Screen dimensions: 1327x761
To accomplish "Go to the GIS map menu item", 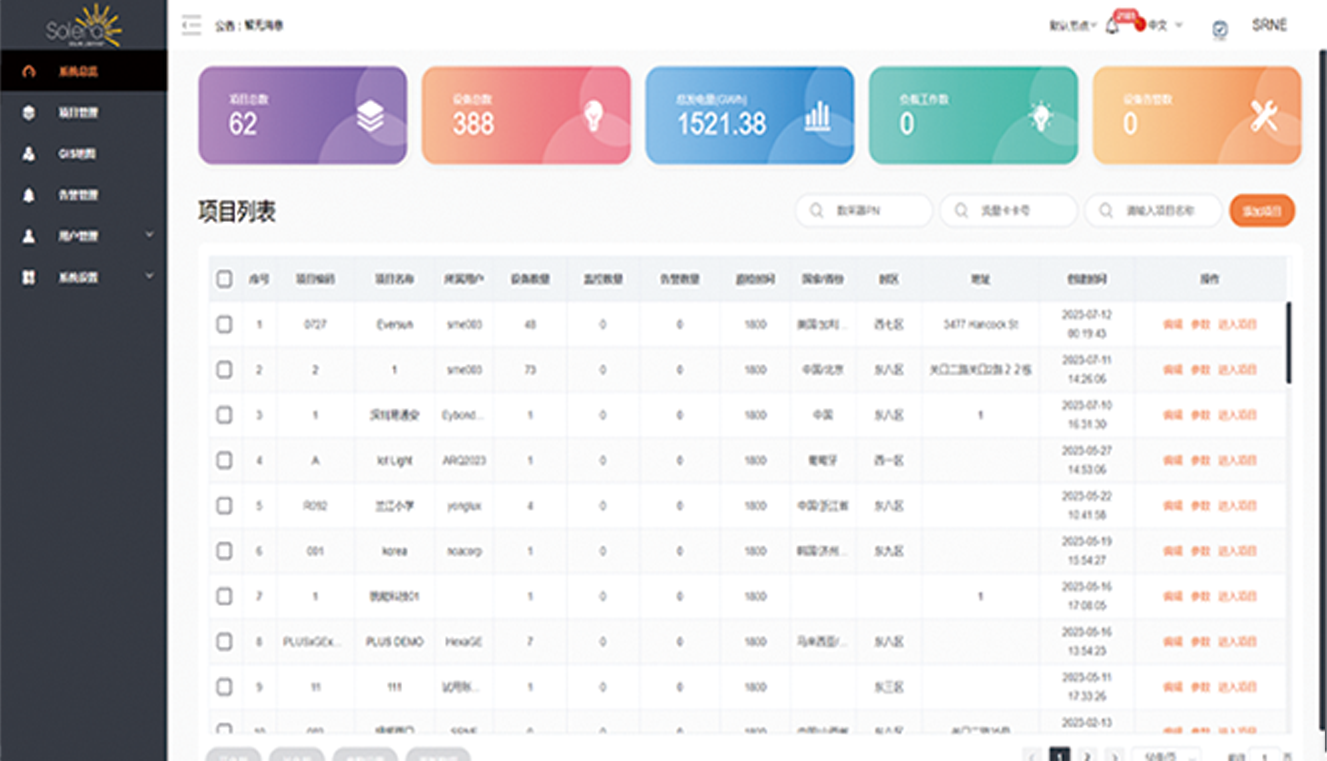I will tap(84, 154).
